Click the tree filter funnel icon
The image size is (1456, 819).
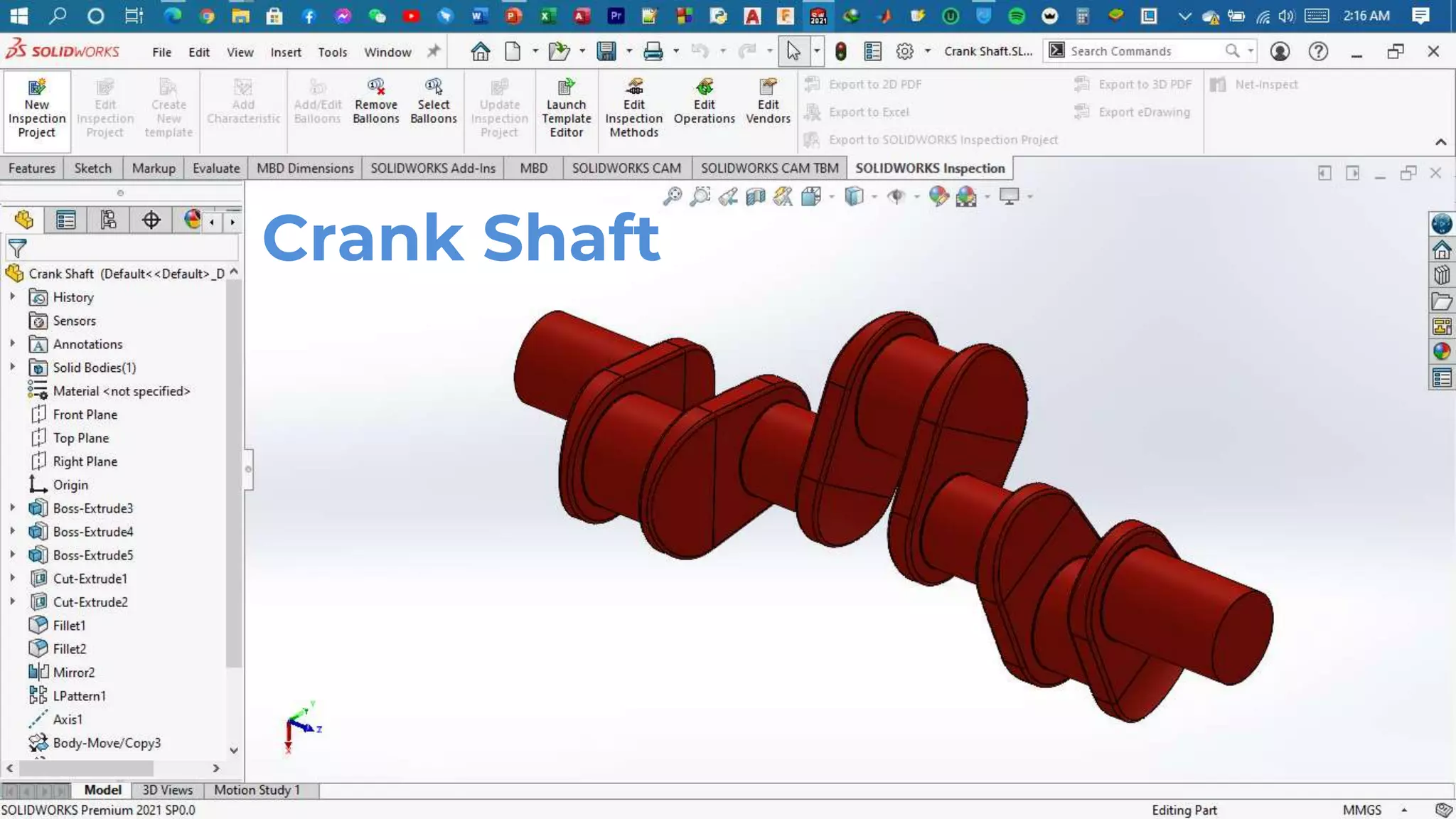pyautogui.click(x=17, y=248)
